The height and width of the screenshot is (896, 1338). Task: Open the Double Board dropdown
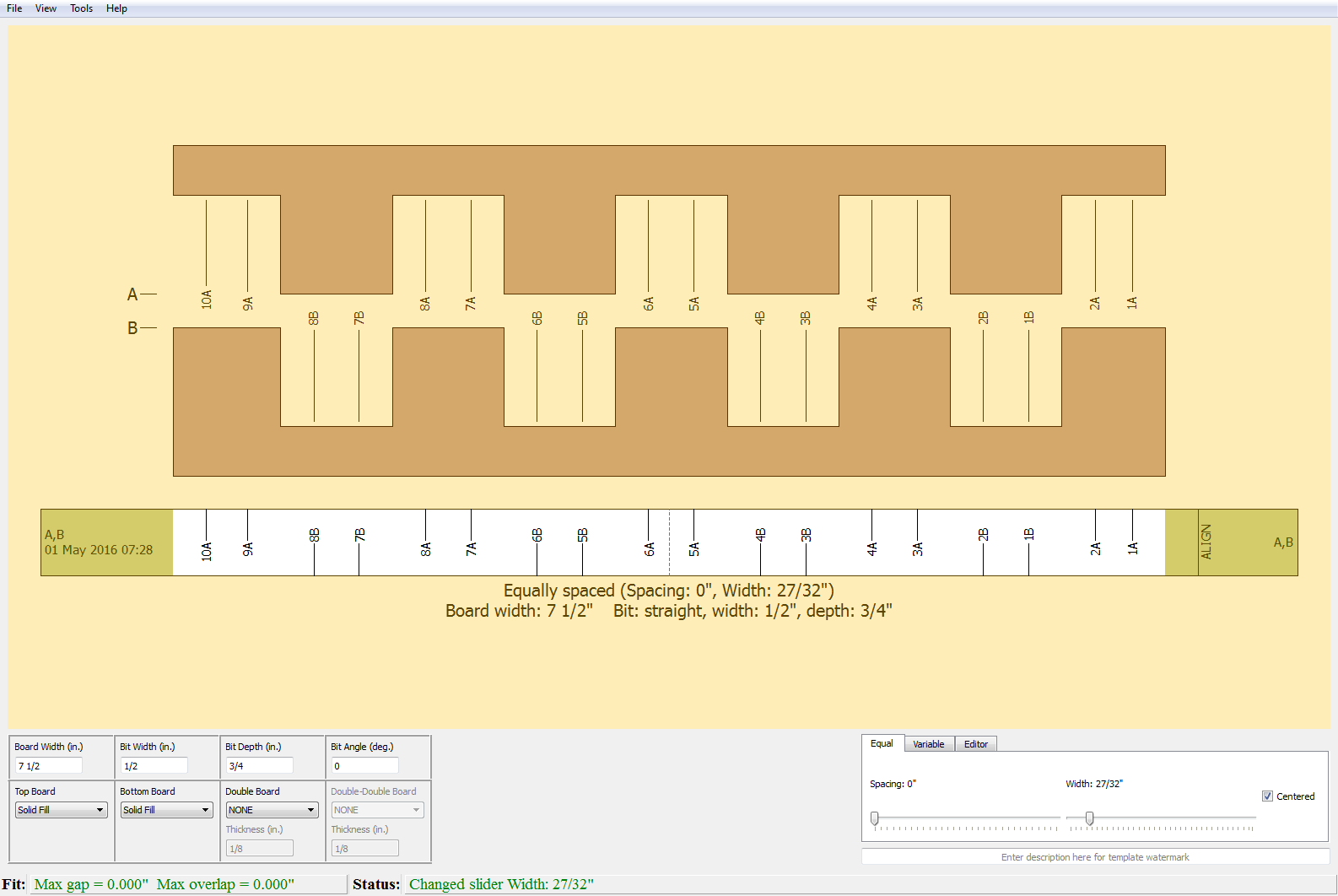click(x=272, y=810)
